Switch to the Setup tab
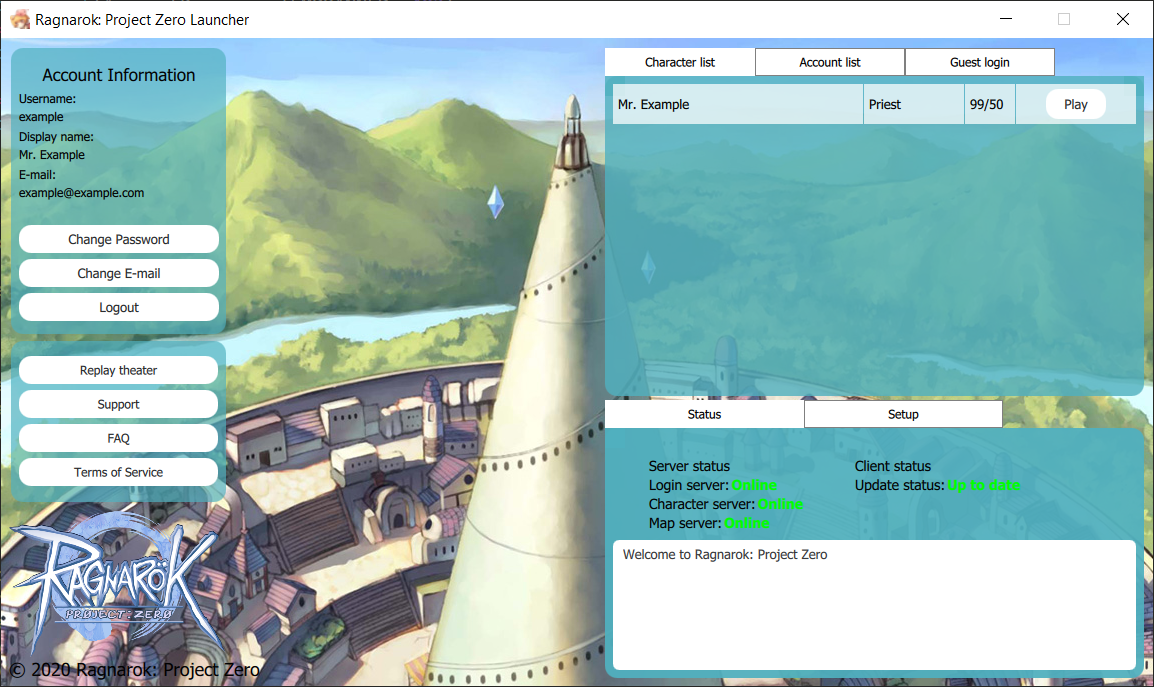1154x687 pixels. click(903, 414)
